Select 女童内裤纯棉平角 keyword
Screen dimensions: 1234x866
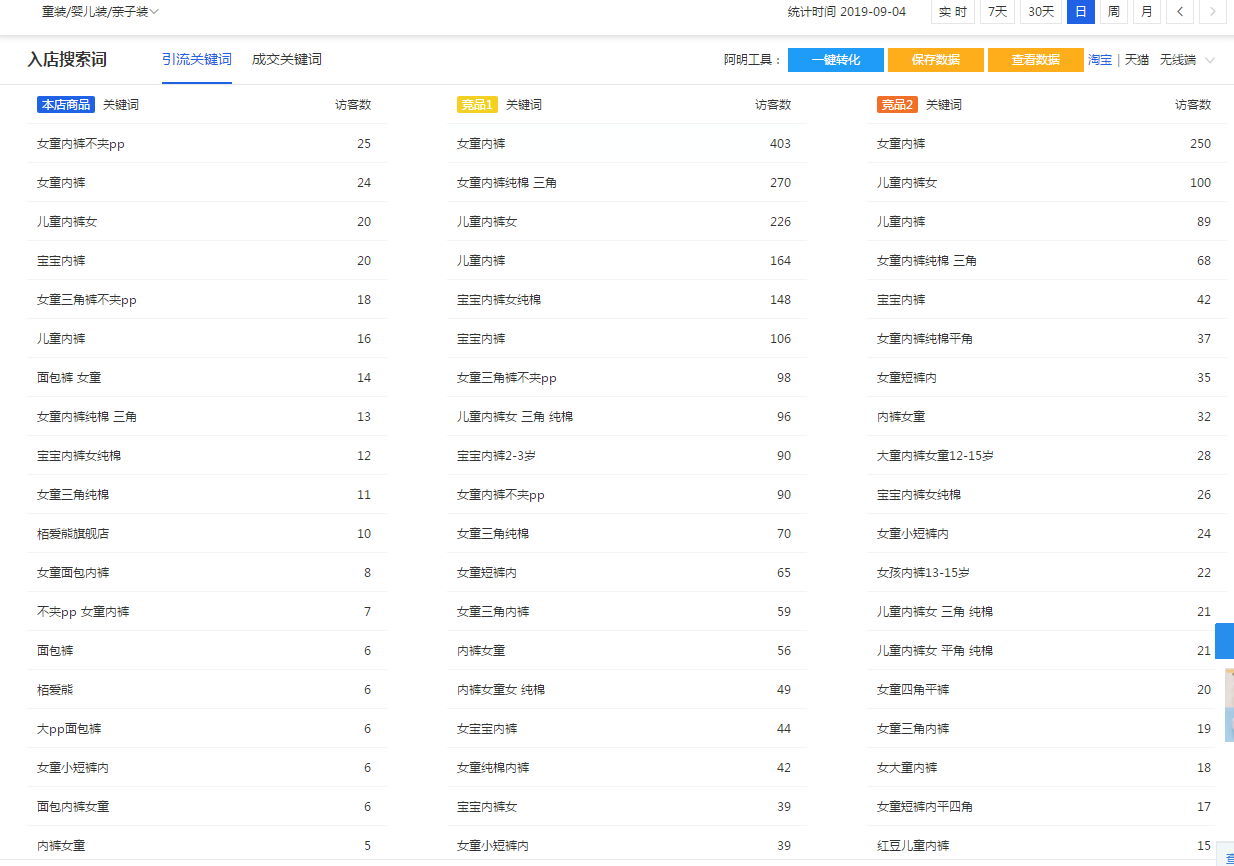click(925, 339)
